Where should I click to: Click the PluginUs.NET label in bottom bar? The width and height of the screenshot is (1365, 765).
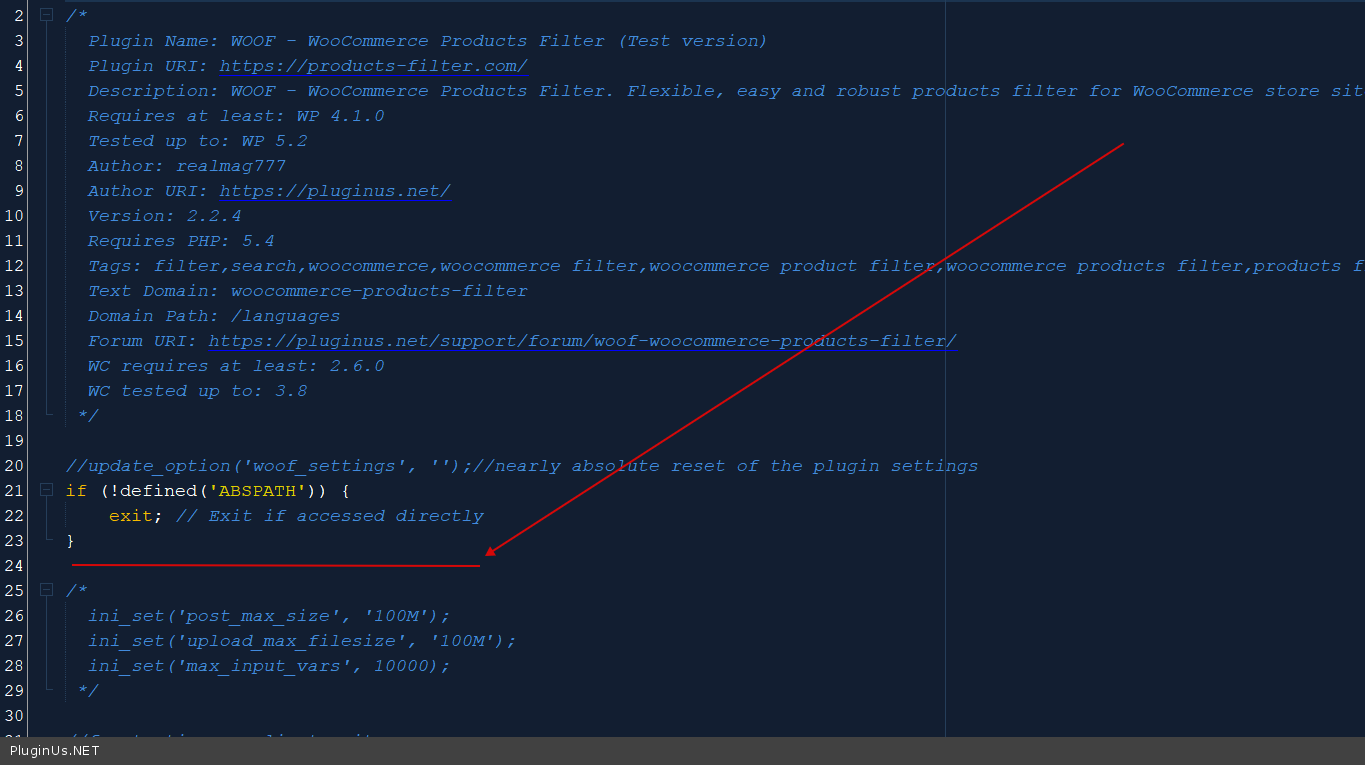coord(55,750)
